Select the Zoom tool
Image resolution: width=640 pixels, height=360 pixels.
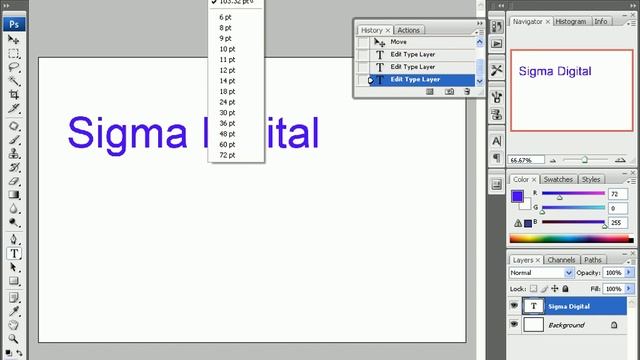13,339
